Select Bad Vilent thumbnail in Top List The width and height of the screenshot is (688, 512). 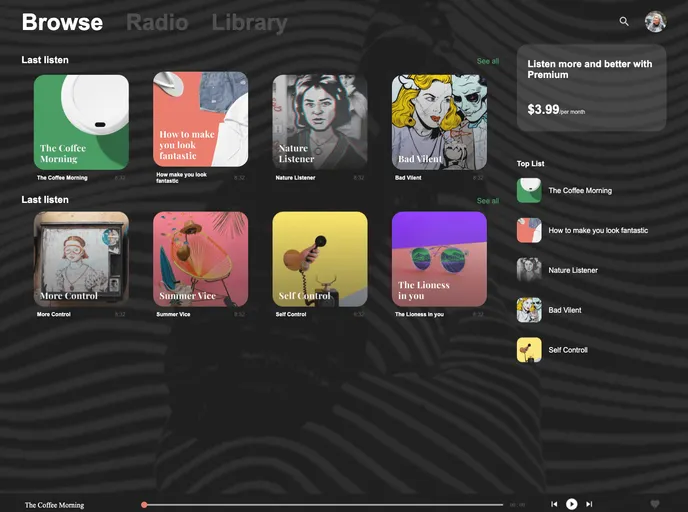point(529,310)
